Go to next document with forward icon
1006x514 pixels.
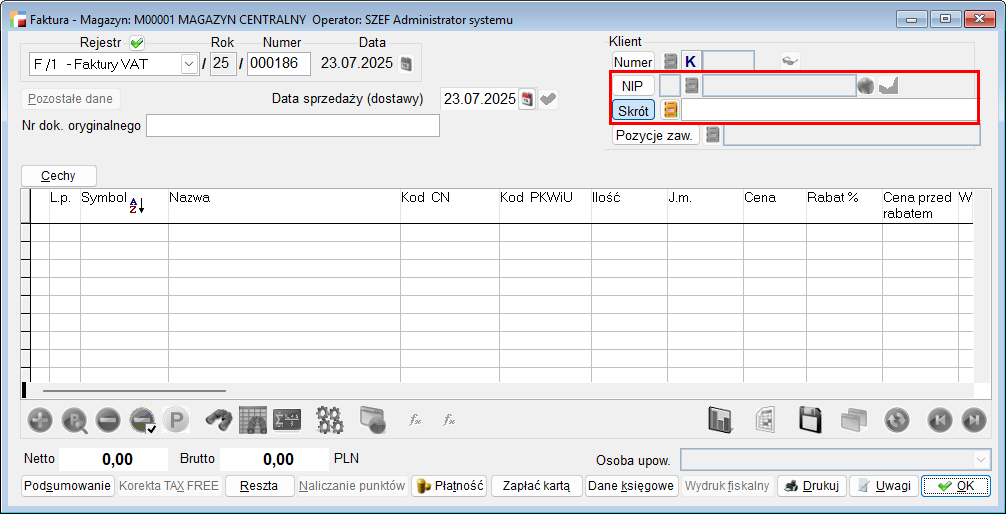click(x=973, y=421)
